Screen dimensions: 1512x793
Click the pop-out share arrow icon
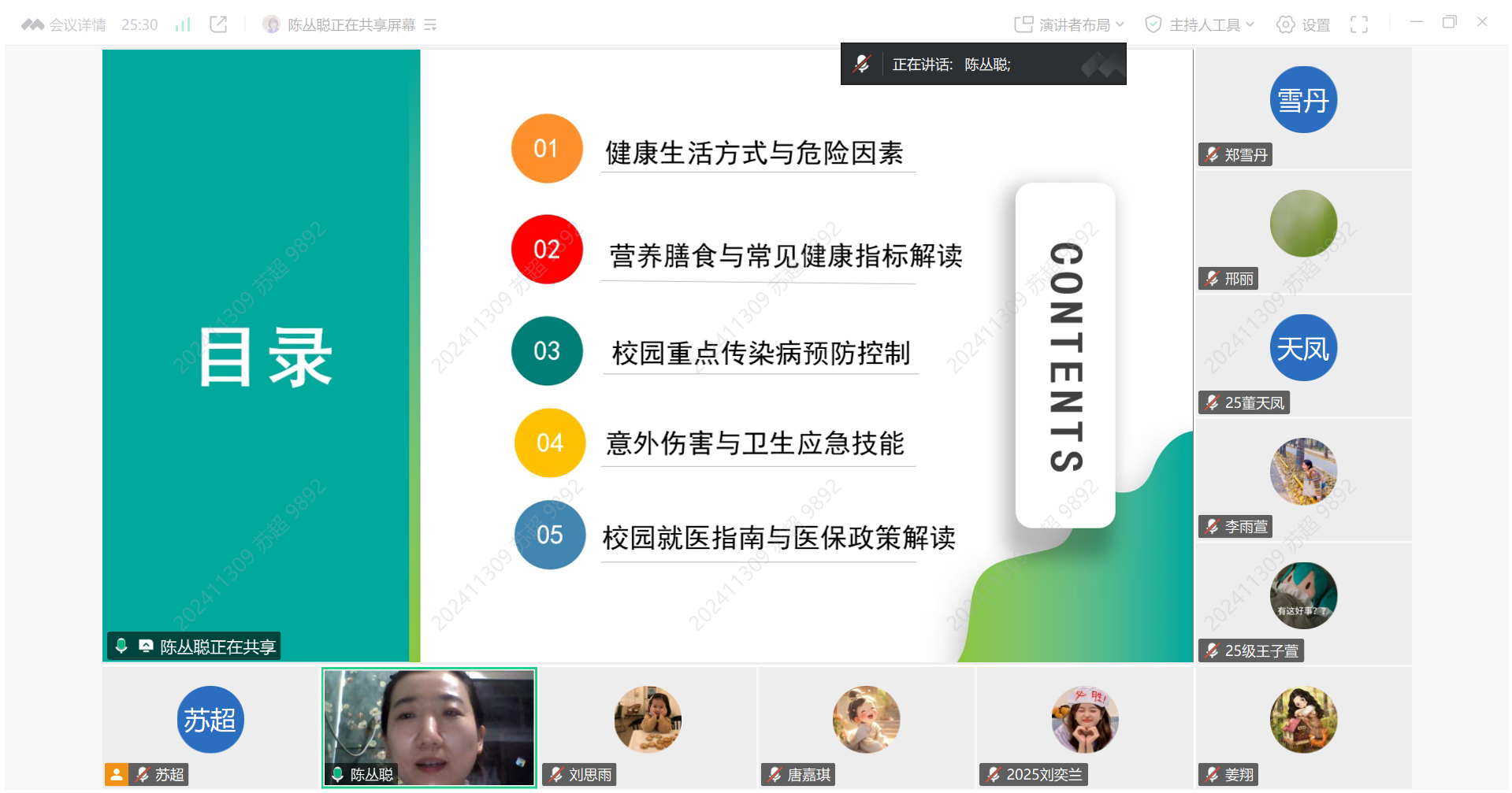coord(218,25)
